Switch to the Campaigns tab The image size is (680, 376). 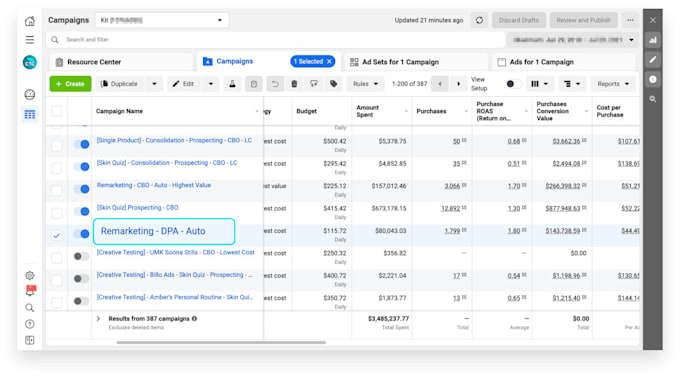tap(235, 62)
